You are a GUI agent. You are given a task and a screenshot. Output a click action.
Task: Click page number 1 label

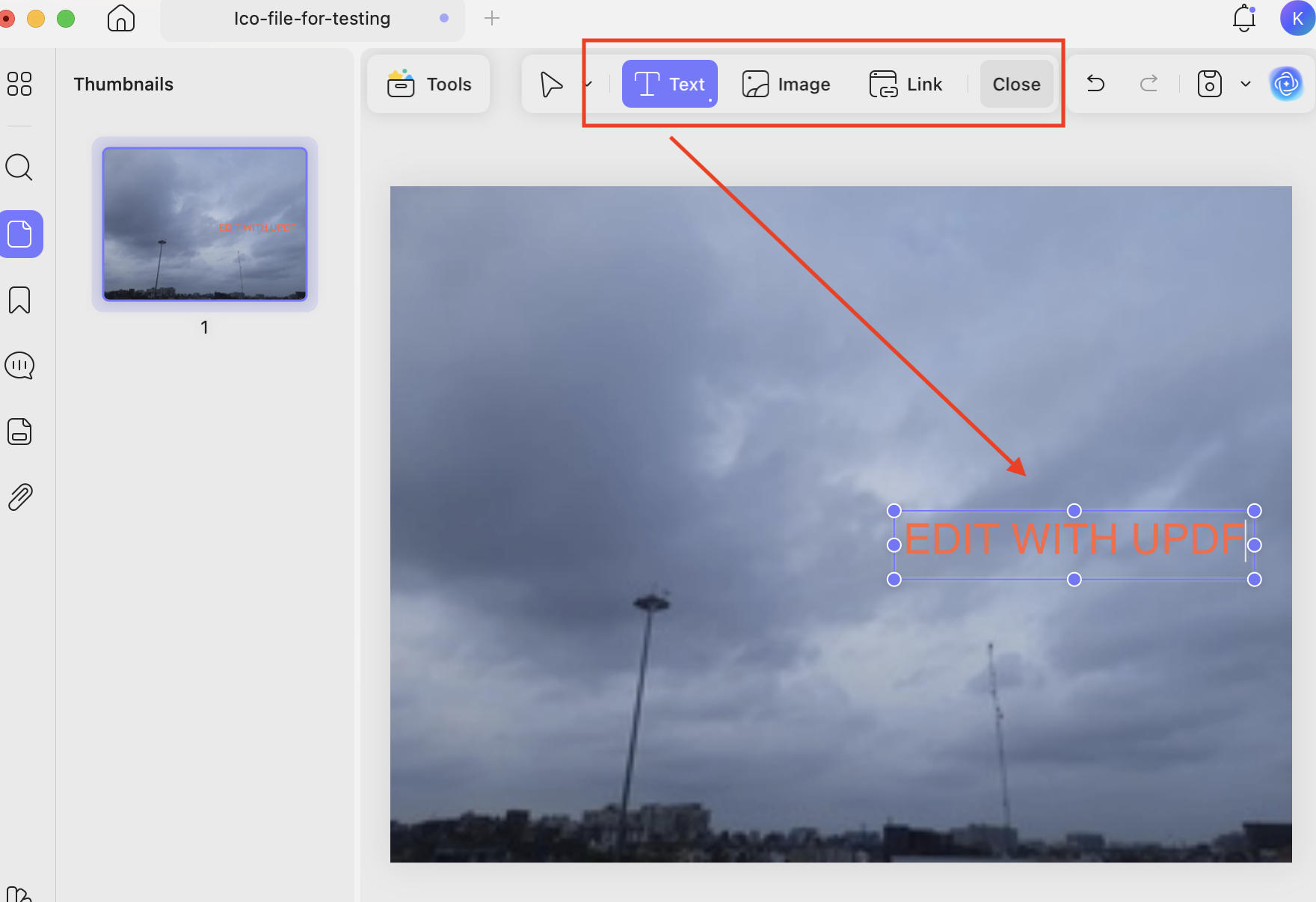(x=204, y=327)
